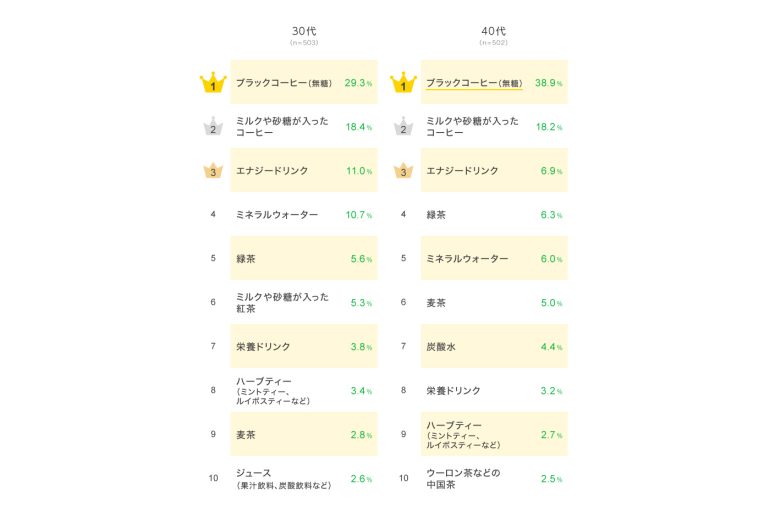Click the 40代 column heading

tap(494, 31)
